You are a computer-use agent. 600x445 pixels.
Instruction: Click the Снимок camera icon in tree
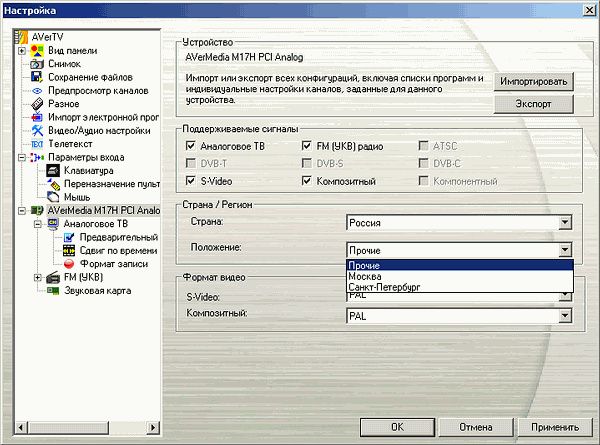pyautogui.click(x=37, y=64)
